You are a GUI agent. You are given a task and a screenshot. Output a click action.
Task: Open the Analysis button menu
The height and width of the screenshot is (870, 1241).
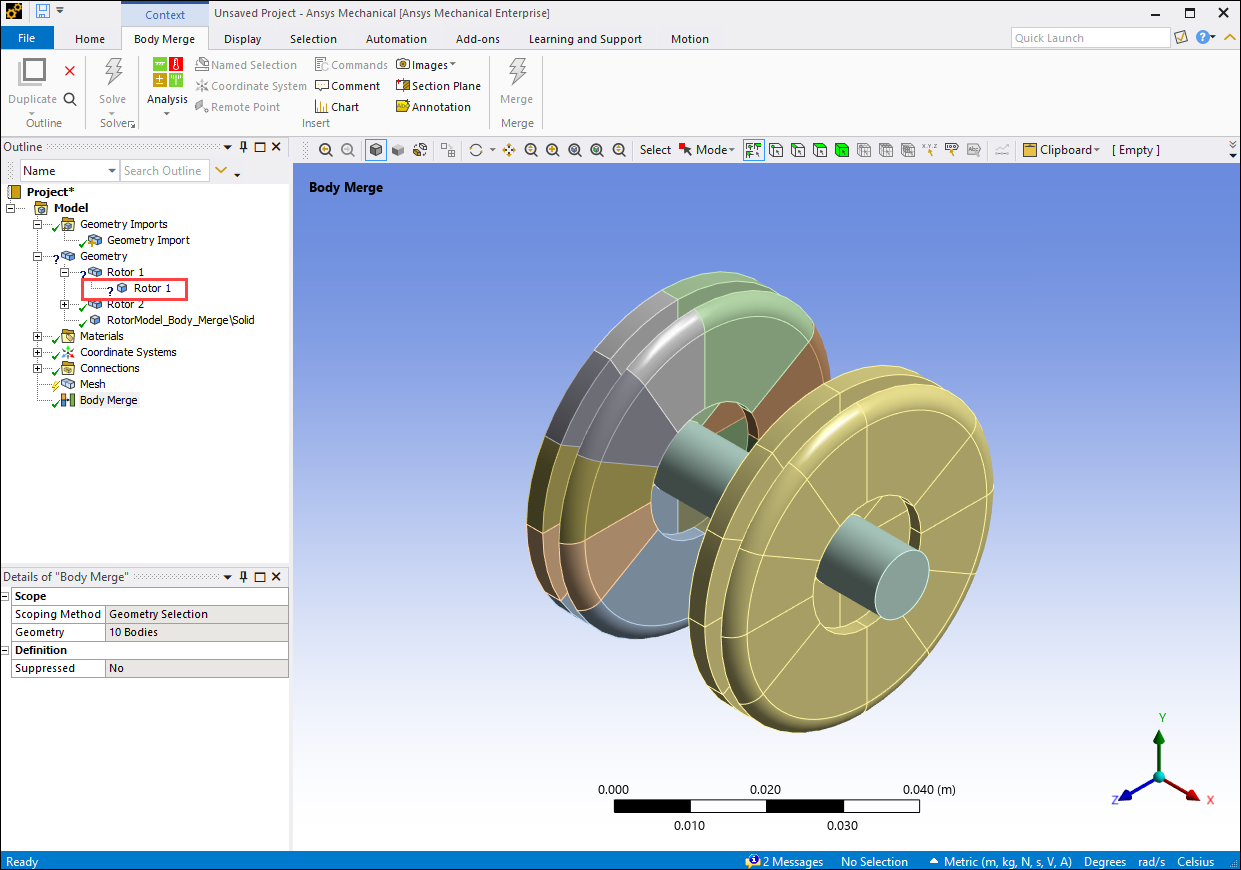[x=167, y=100]
